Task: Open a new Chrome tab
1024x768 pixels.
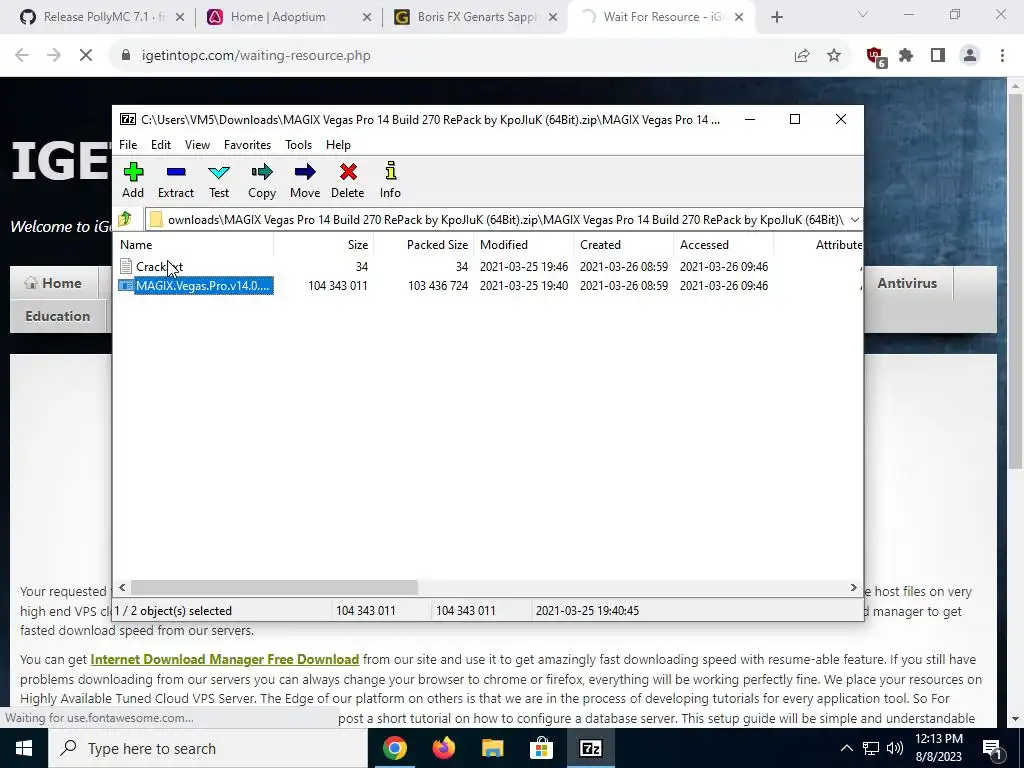Action: pyautogui.click(x=776, y=18)
